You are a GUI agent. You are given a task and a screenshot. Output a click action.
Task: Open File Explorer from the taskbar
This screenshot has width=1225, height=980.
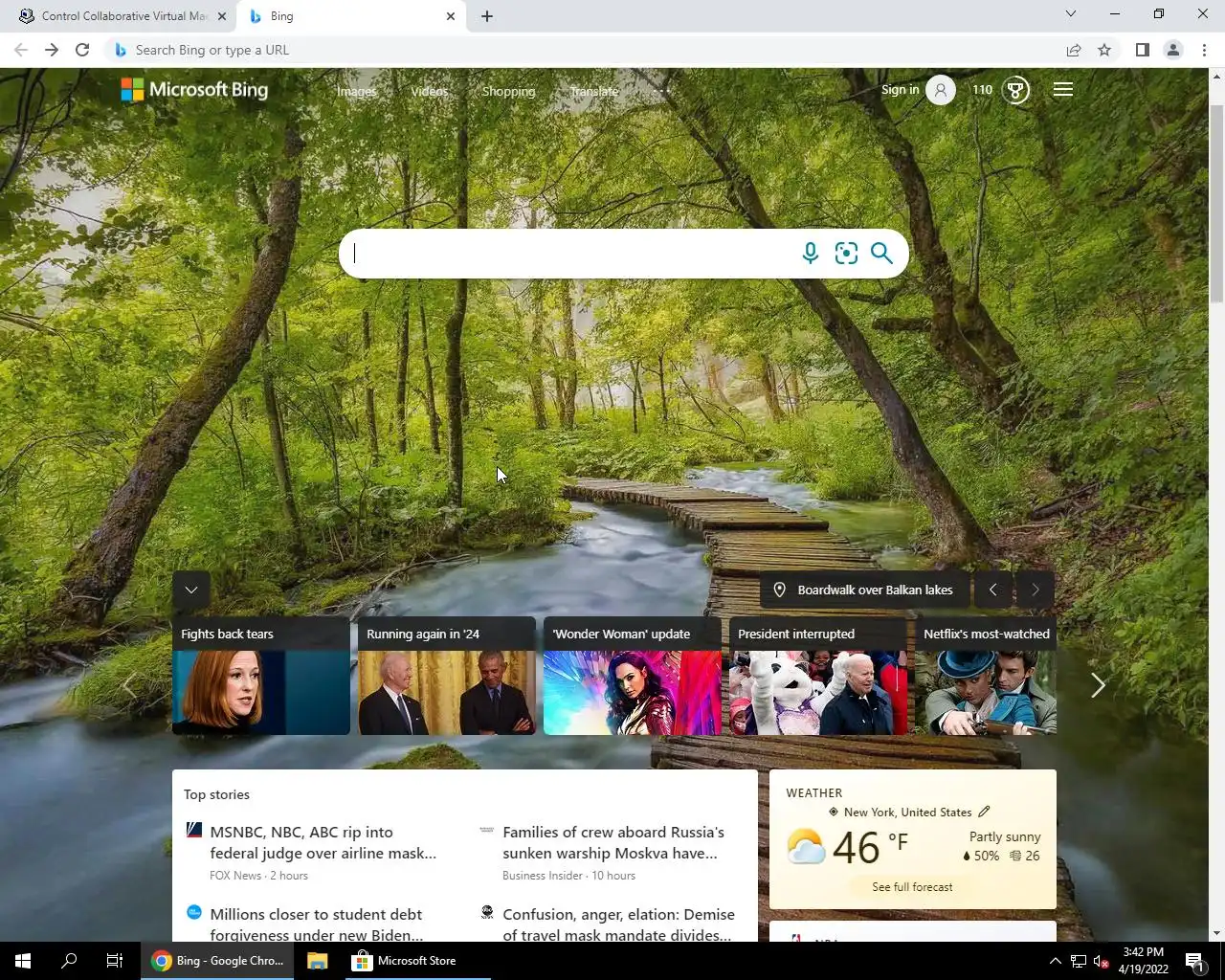tap(317, 961)
